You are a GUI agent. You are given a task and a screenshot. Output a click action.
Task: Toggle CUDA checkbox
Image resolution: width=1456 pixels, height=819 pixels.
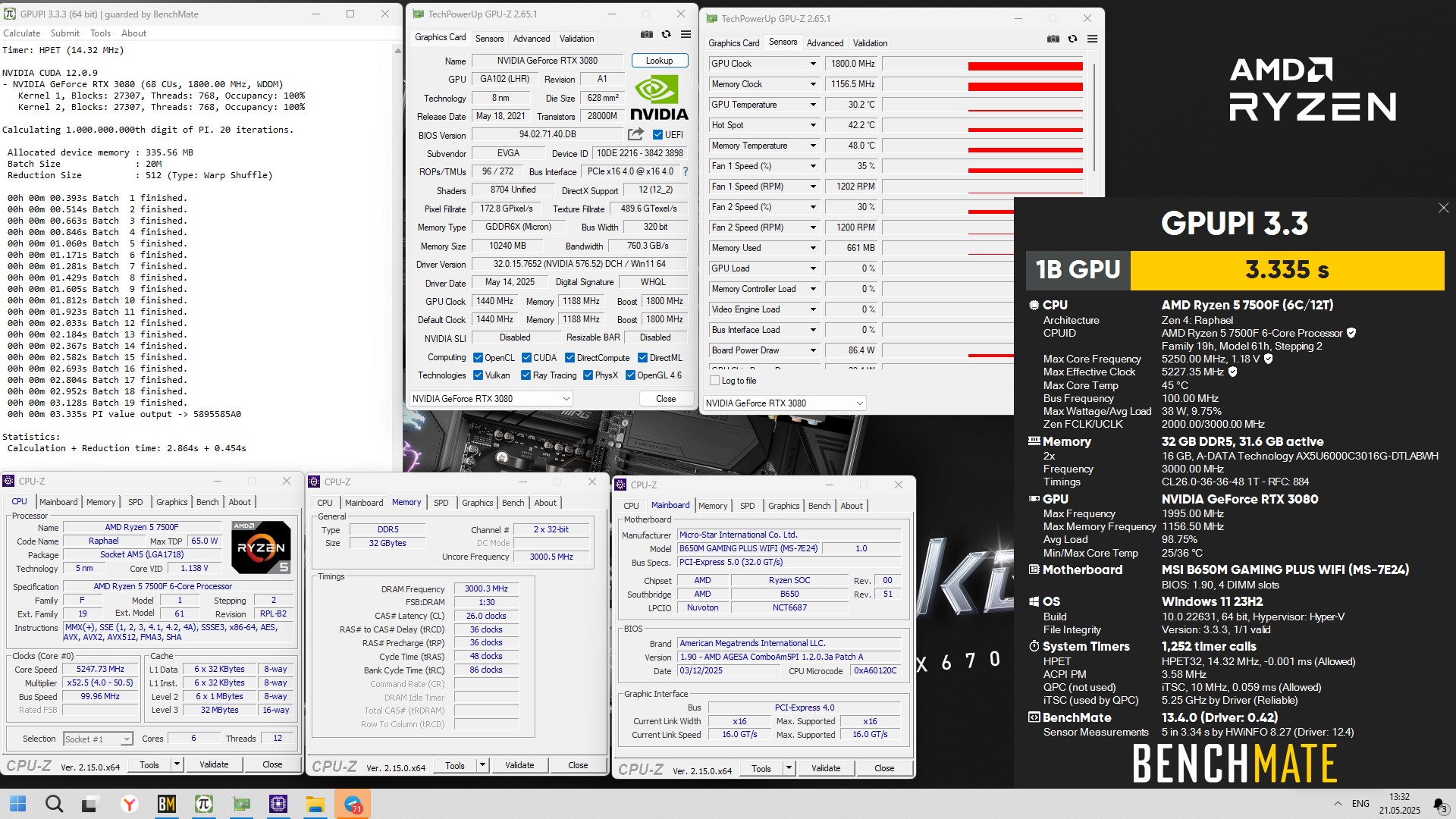click(x=526, y=358)
